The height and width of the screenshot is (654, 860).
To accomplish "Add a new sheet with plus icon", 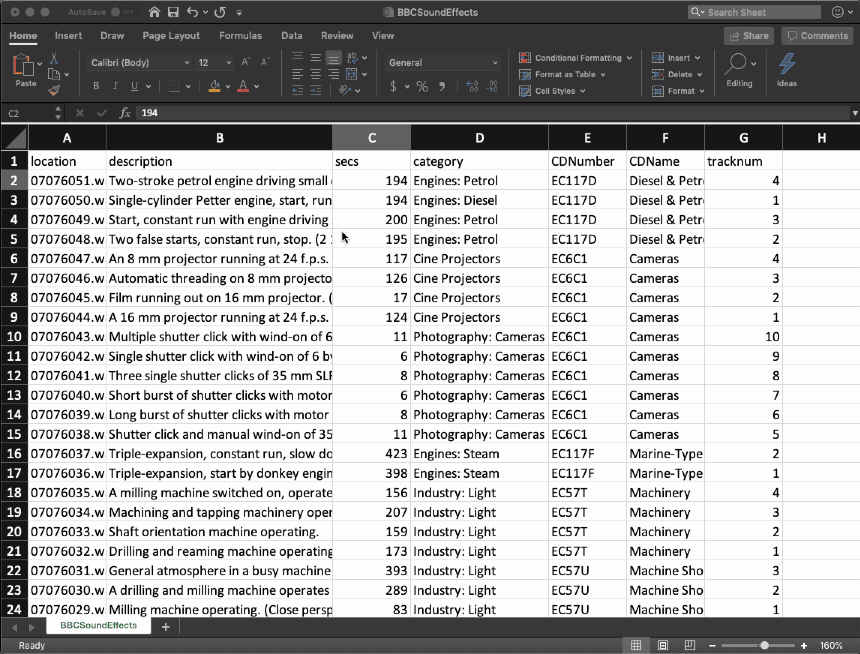I will click(166, 626).
